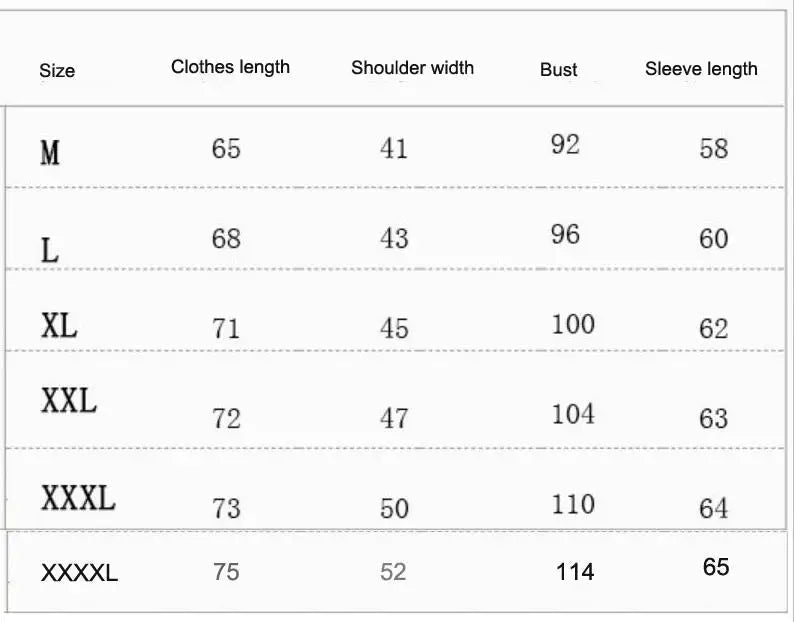Click the bust value 104 for XXL
Screen dimensions: 794x622
pyautogui.click(x=573, y=414)
